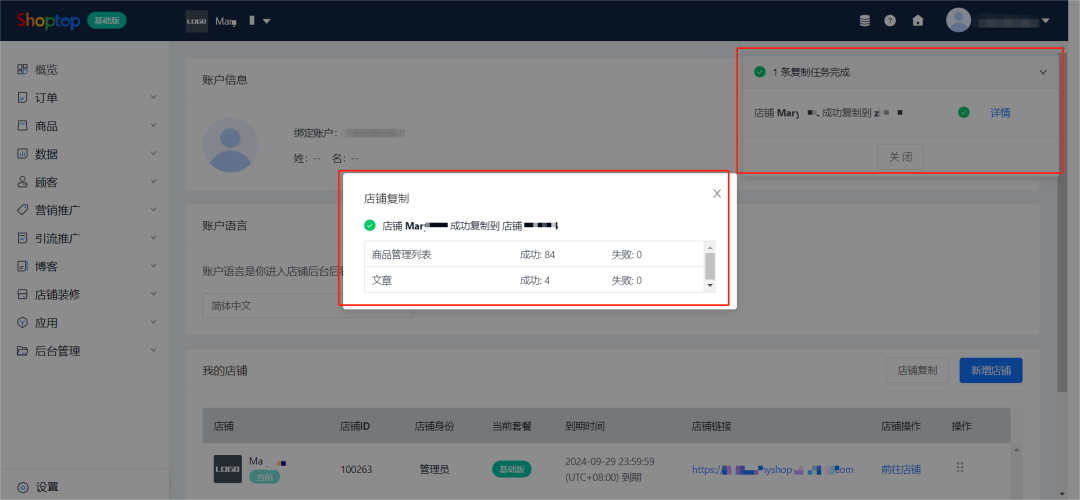Select the 文章 row in dialog
1080x500 pixels.
point(534,280)
